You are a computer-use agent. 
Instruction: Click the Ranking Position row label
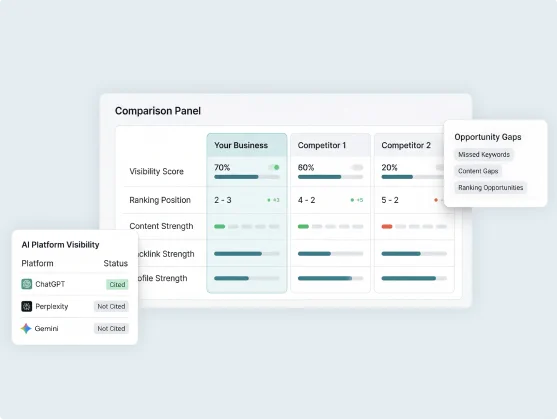(160, 200)
